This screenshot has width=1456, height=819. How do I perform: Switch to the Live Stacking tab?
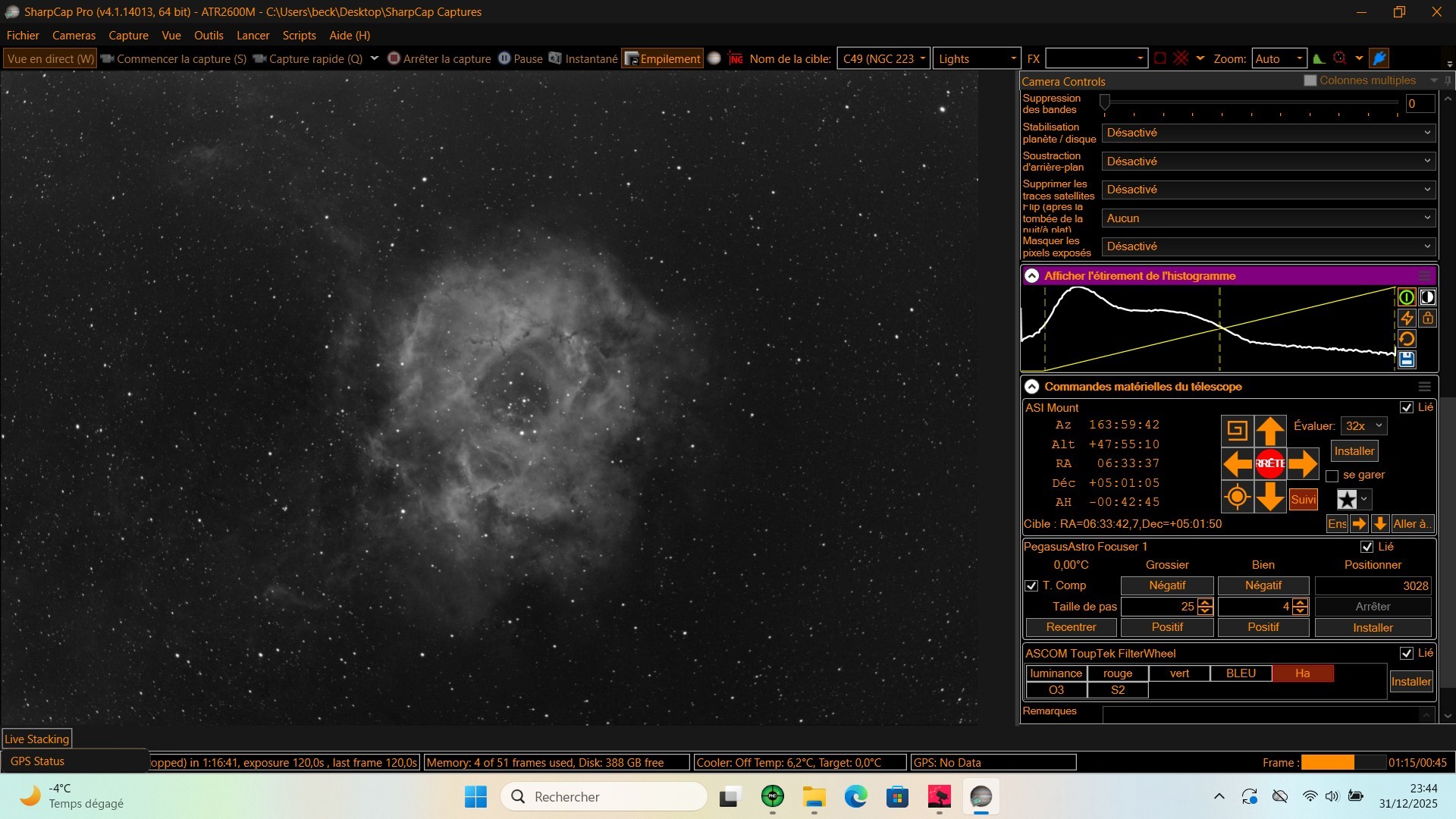(x=37, y=739)
